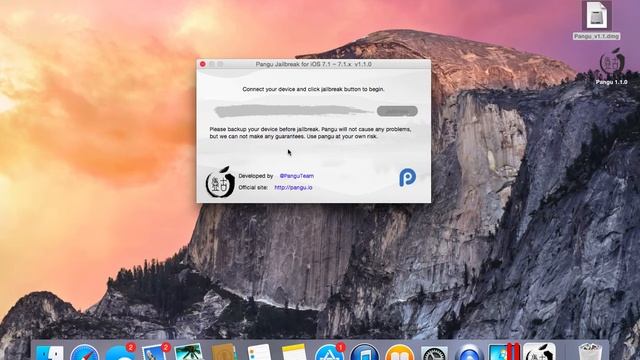The height and width of the screenshot is (360, 640).
Task: Open the Pangu 1.1.0 mounted volume icon
Action: click(x=611, y=67)
